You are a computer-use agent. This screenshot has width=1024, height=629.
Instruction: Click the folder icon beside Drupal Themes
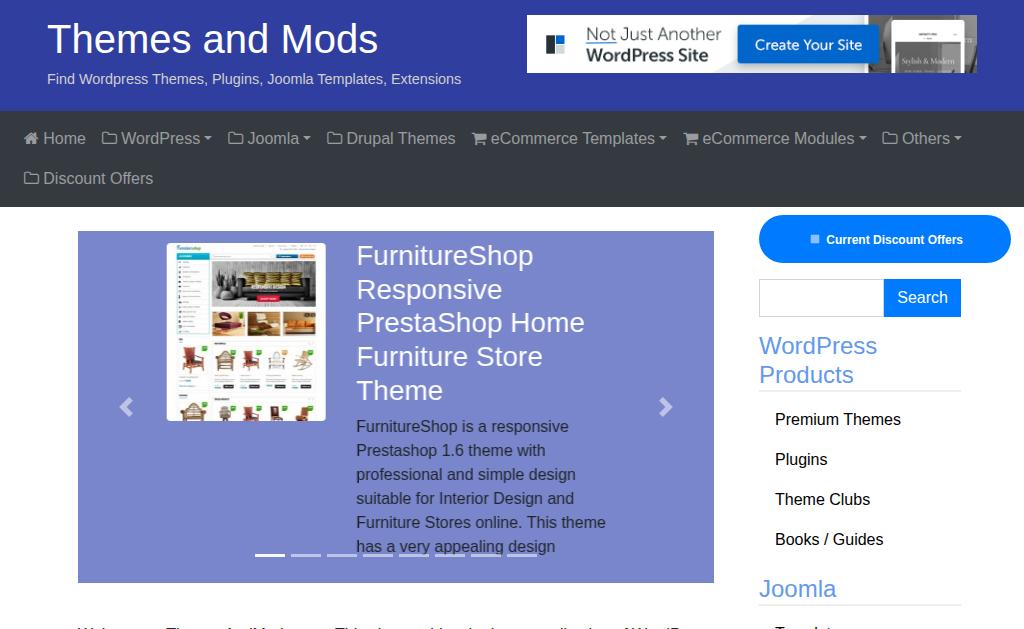(x=334, y=138)
